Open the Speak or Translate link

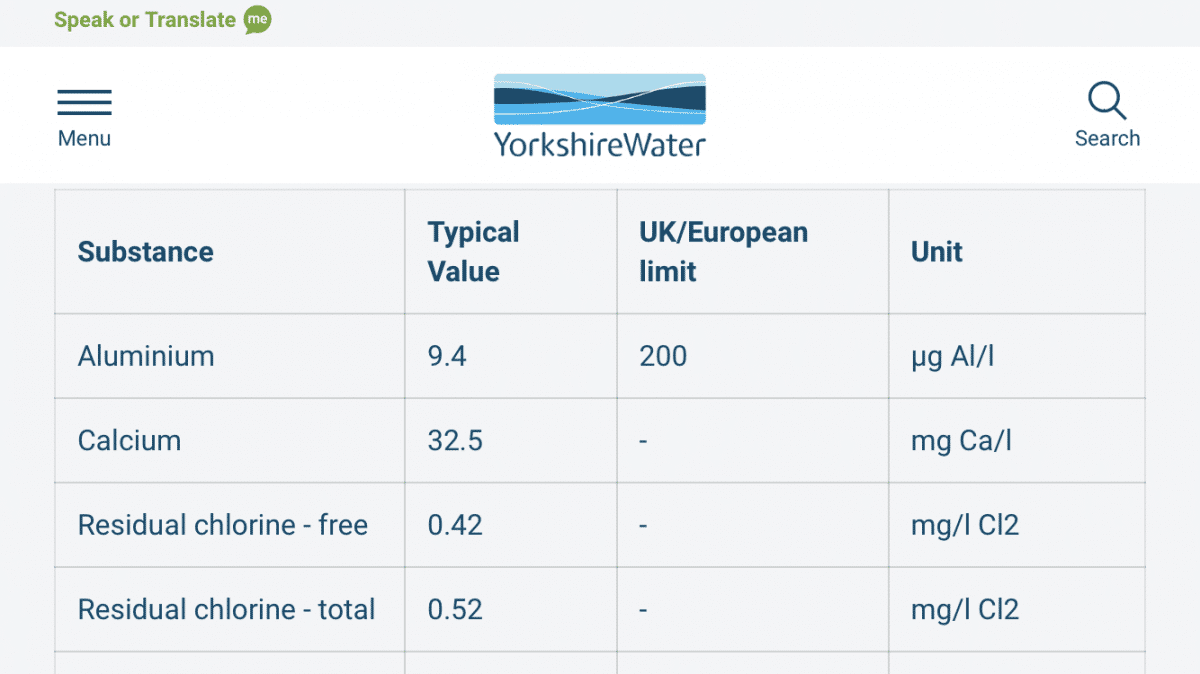point(145,20)
